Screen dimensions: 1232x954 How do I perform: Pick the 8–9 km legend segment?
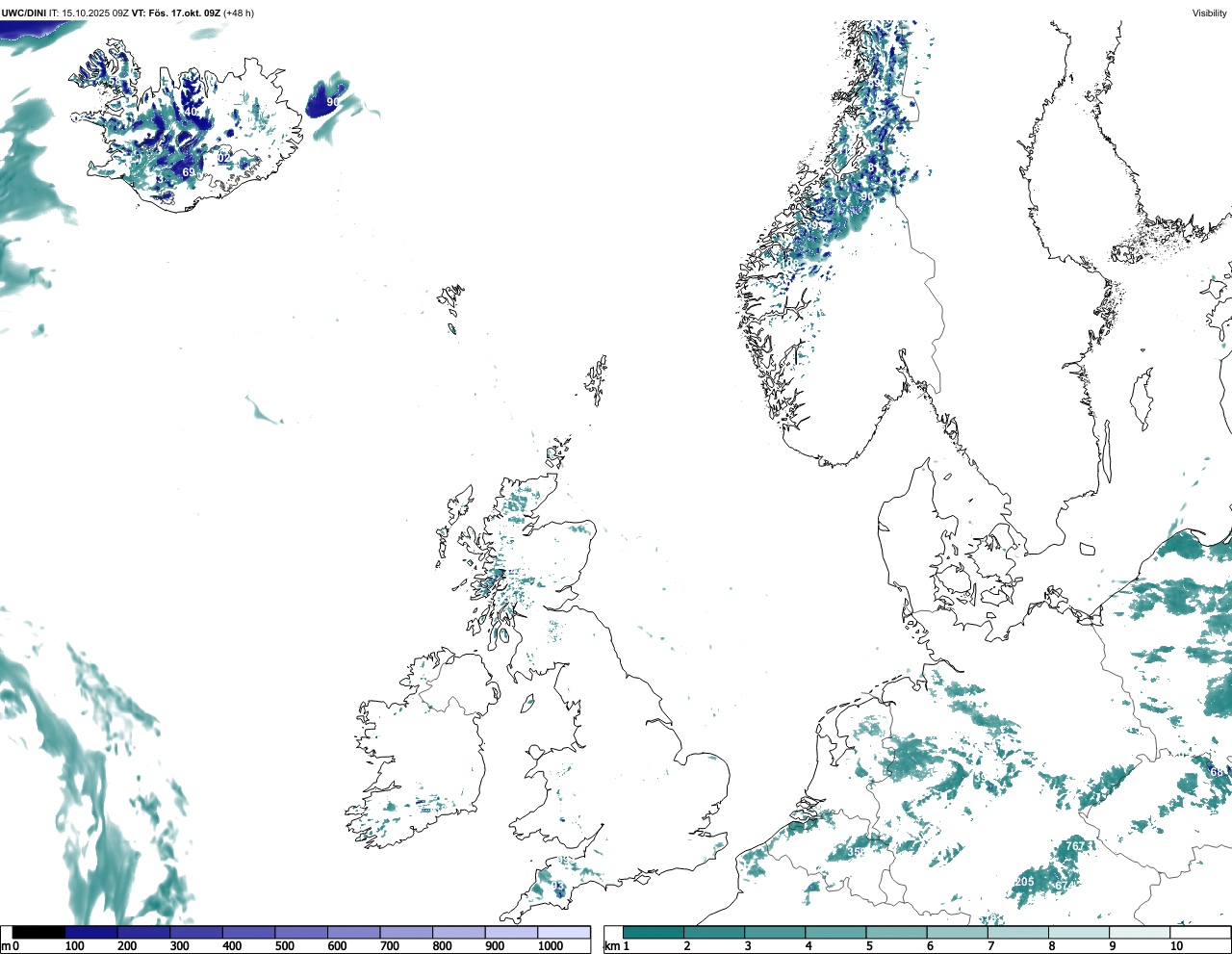tap(1080, 932)
